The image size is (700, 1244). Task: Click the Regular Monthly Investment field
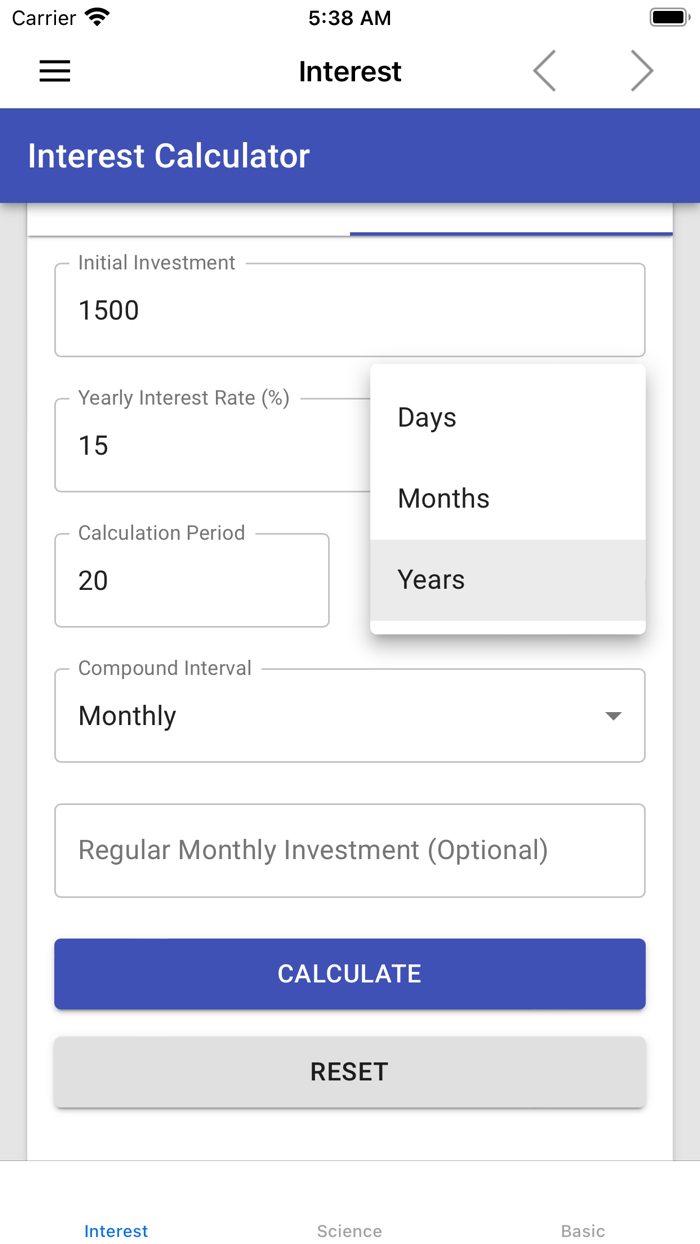pyautogui.click(x=349, y=850)
